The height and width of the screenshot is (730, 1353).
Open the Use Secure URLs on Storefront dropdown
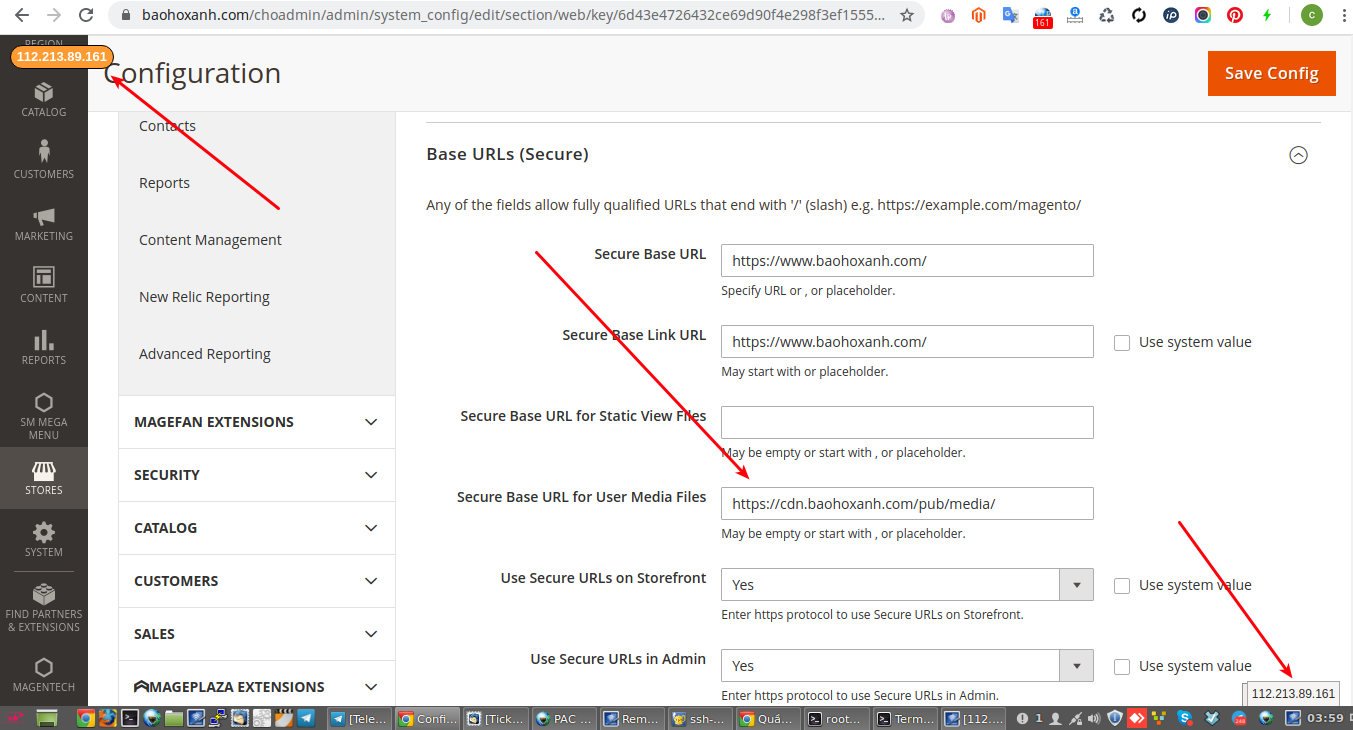pyautogui.click(x=907, y=585)
